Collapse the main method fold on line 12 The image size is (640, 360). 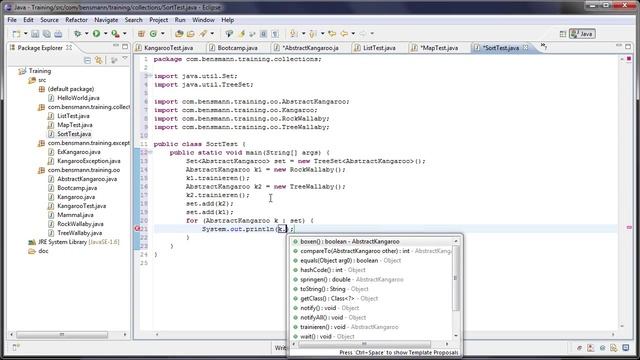(x=150, y=152)
